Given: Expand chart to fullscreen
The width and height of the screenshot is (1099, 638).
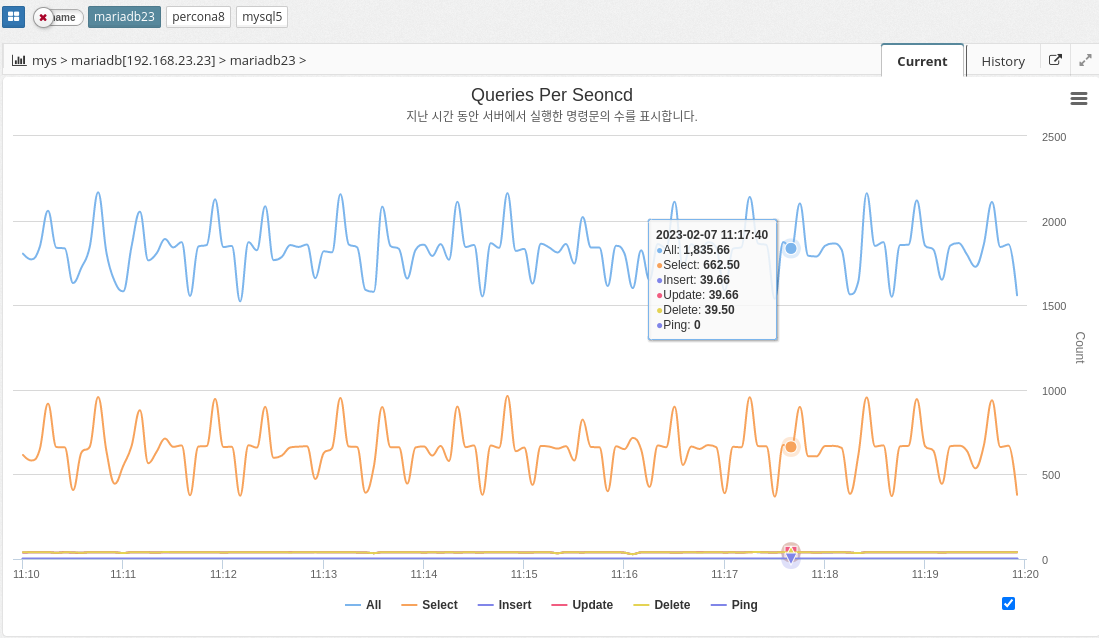Looking at the screenshot, I should 1085,60.
